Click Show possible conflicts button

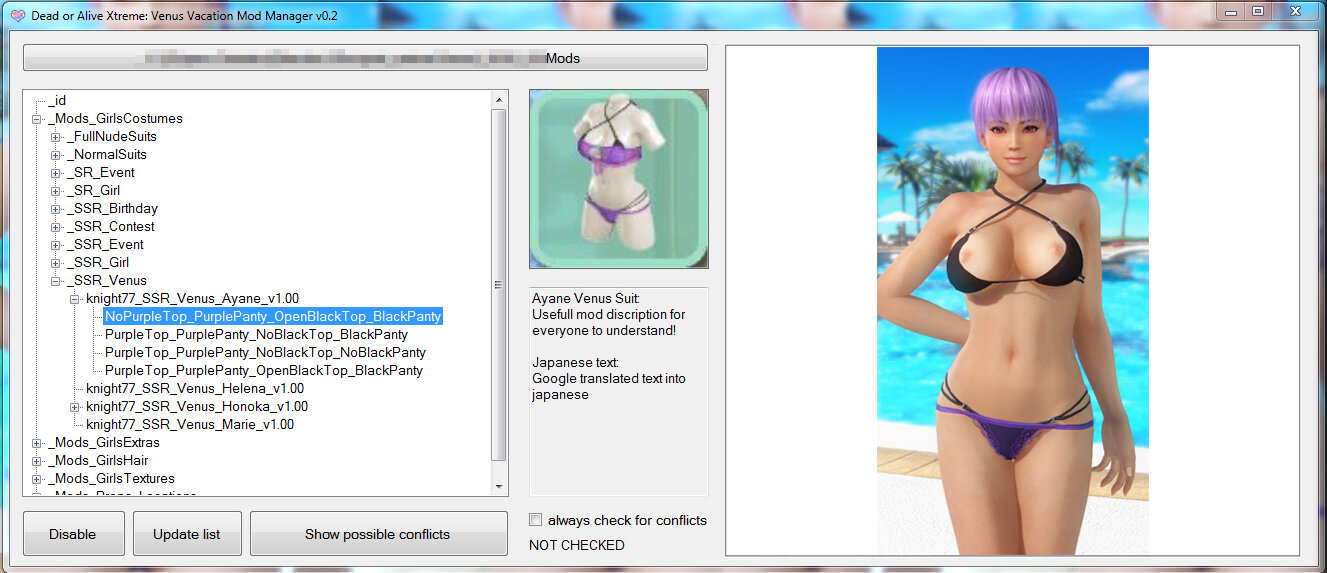[x=378, y=534]
